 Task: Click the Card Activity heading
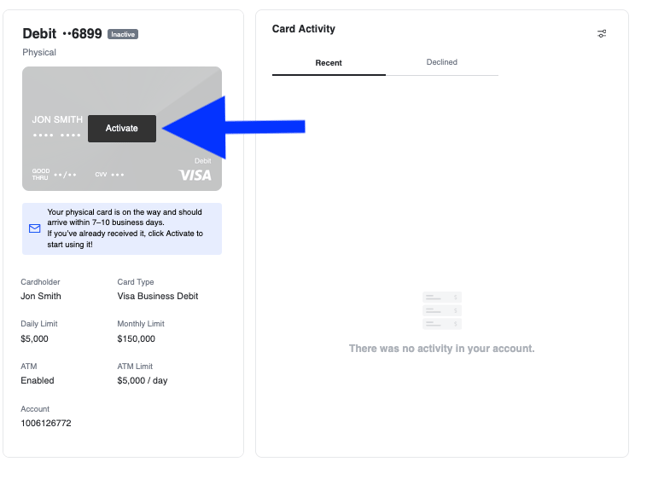[304, 29]
